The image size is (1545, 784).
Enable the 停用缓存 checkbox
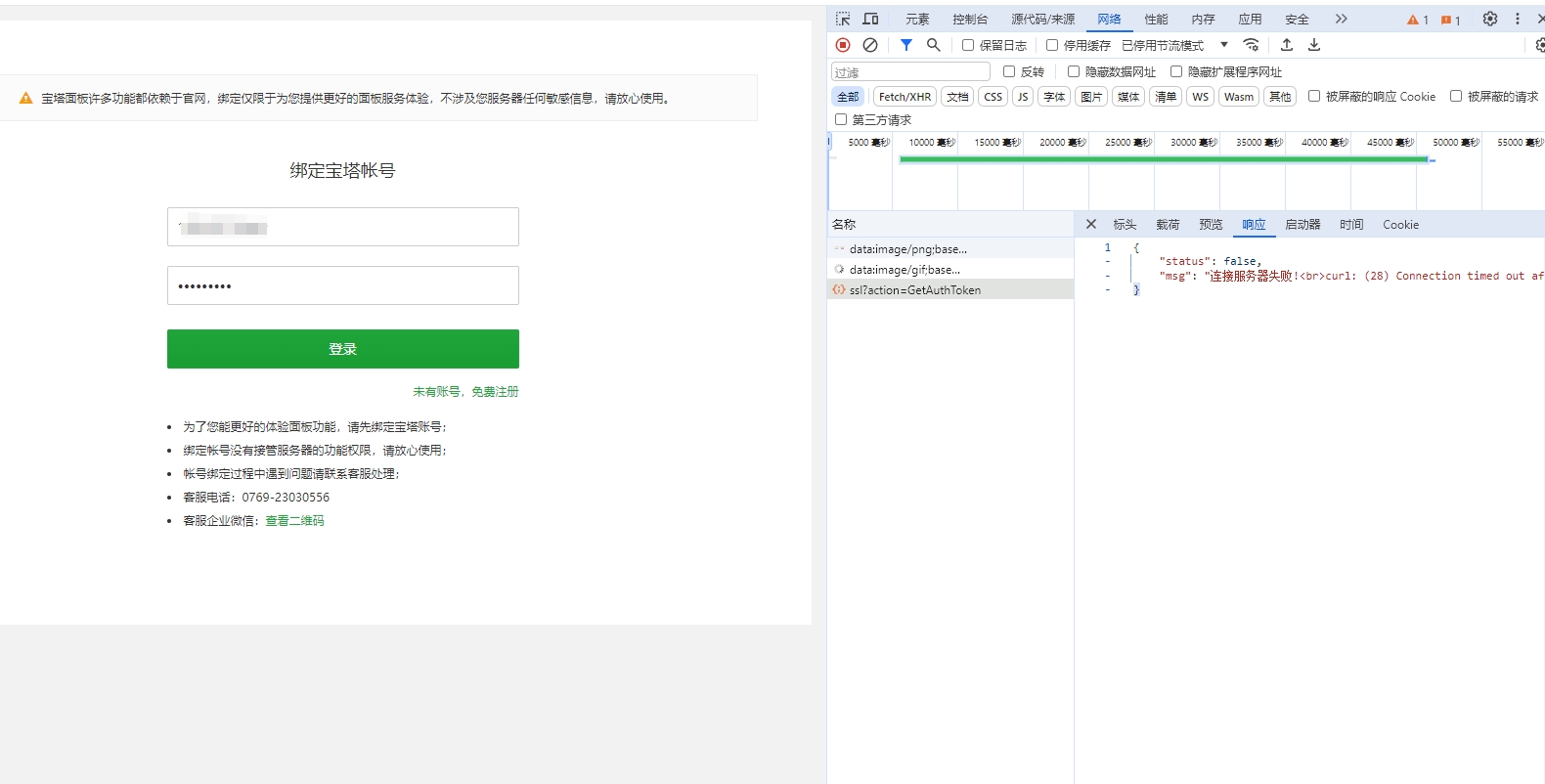[x=1052, y=45]
